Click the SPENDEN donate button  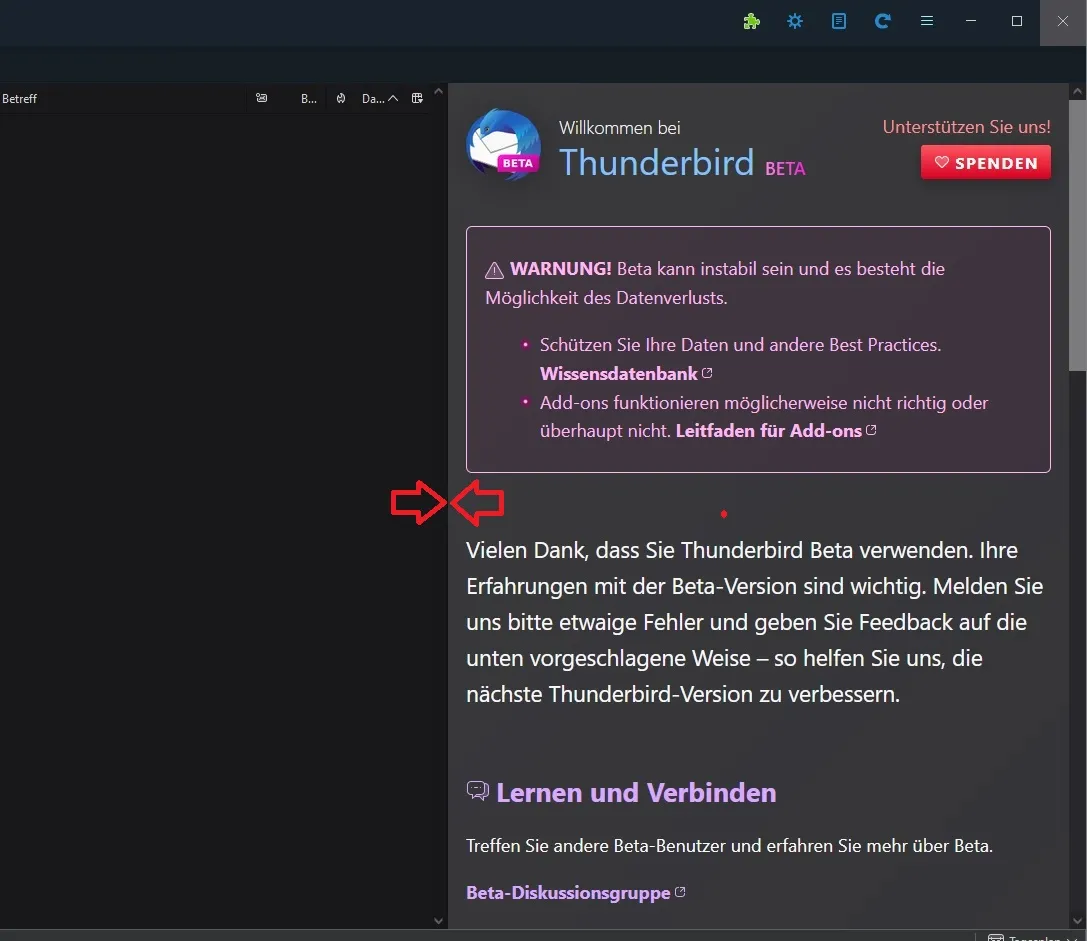click(x=986, y=163)
